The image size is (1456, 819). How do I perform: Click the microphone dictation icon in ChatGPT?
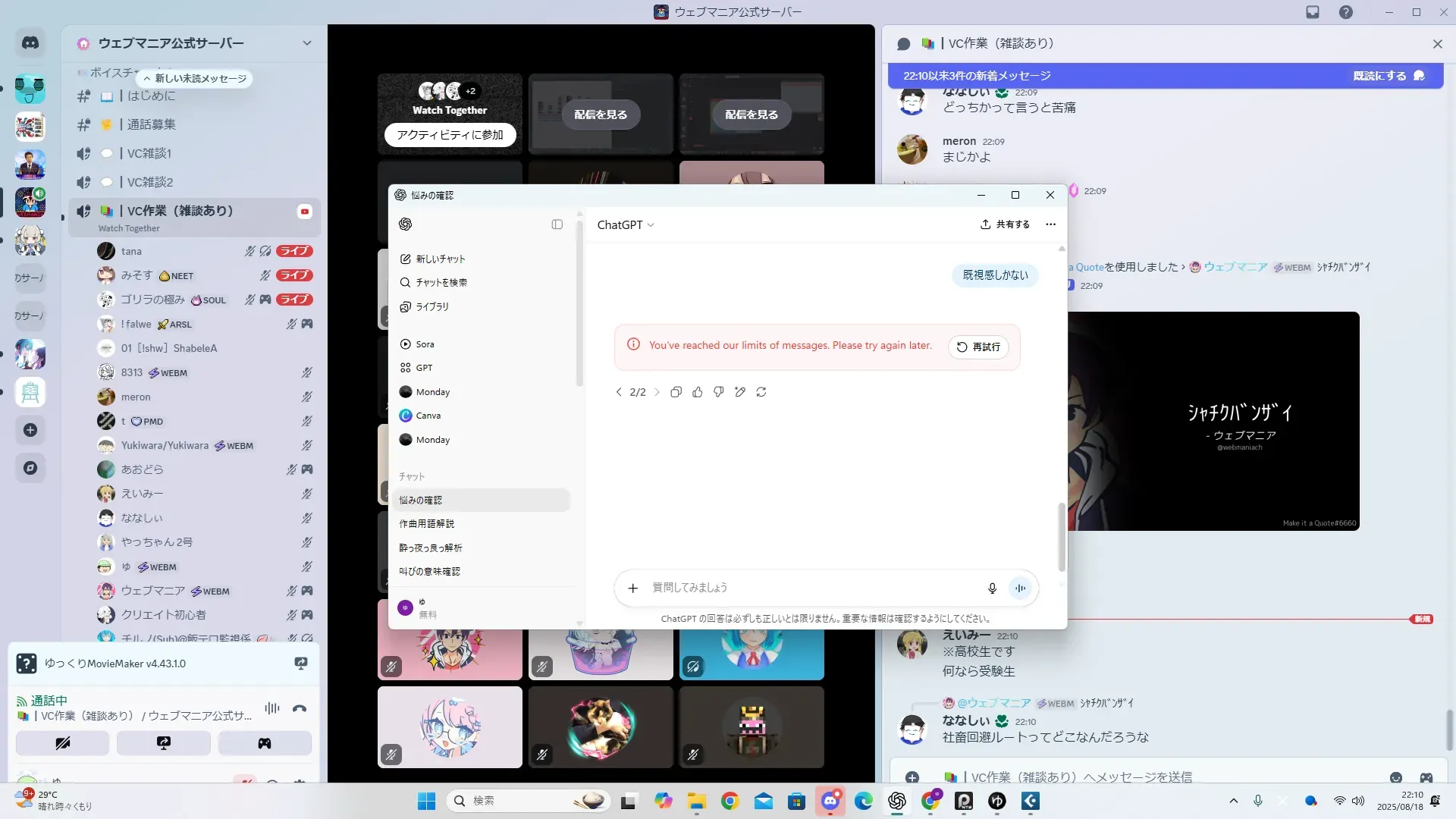click(x=992, y=588)
